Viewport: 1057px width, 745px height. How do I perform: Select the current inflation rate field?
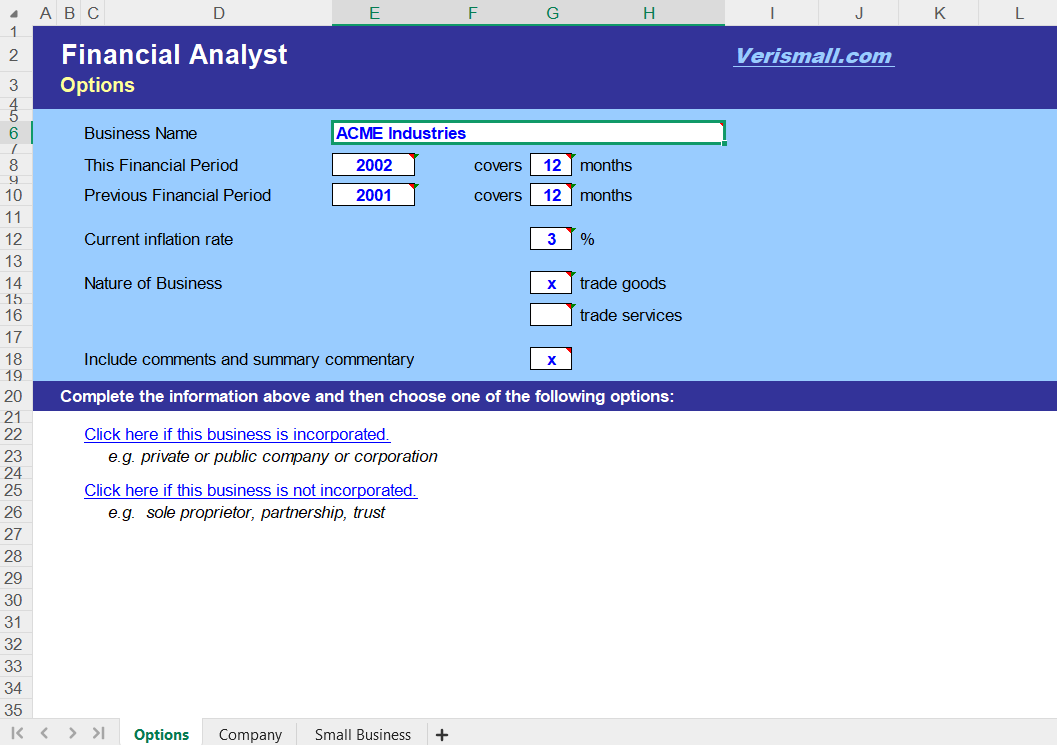[x=551, y=238]
